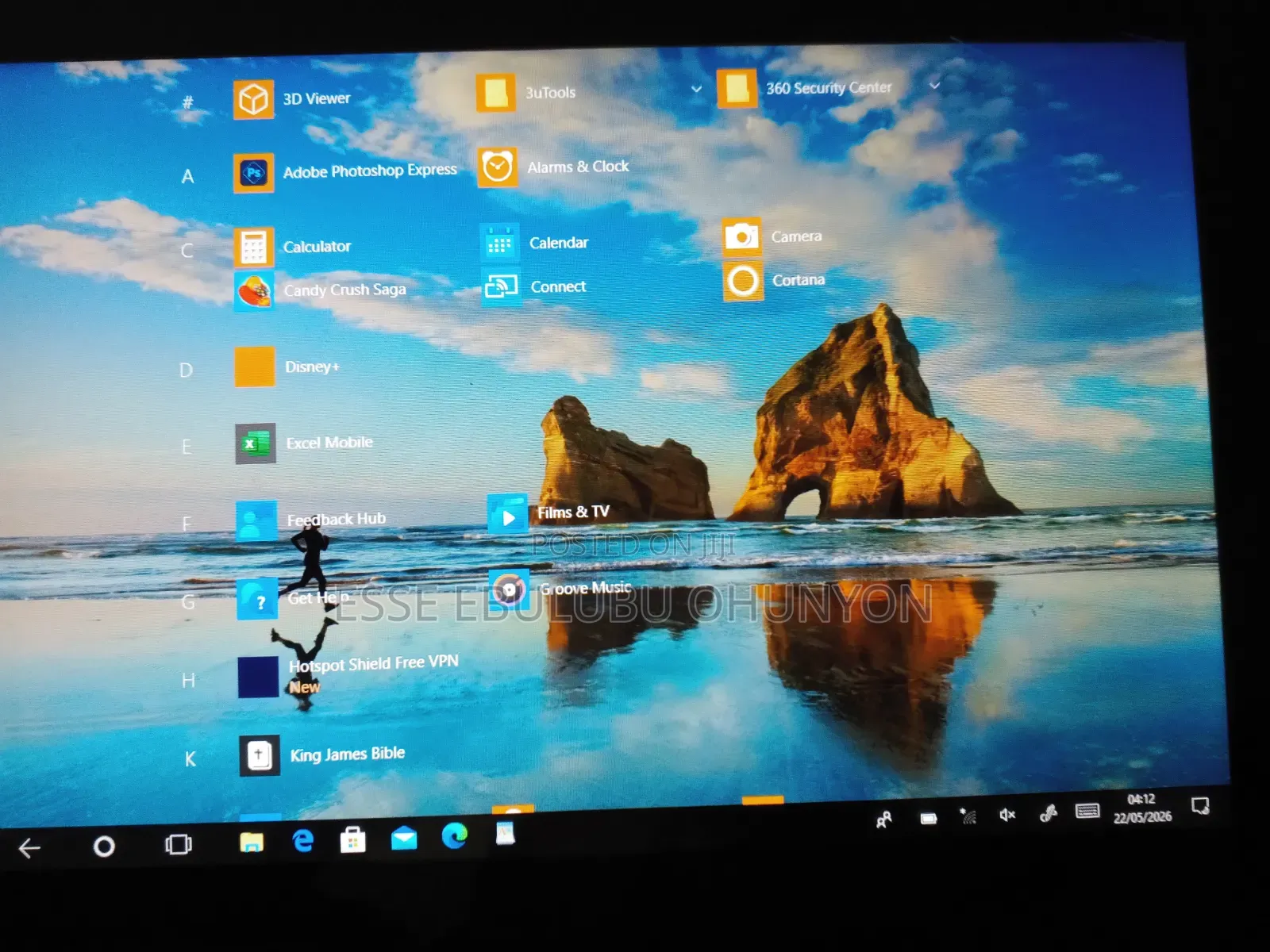
Task: Open File Explorer from taskbar
Action: point(252,842)
